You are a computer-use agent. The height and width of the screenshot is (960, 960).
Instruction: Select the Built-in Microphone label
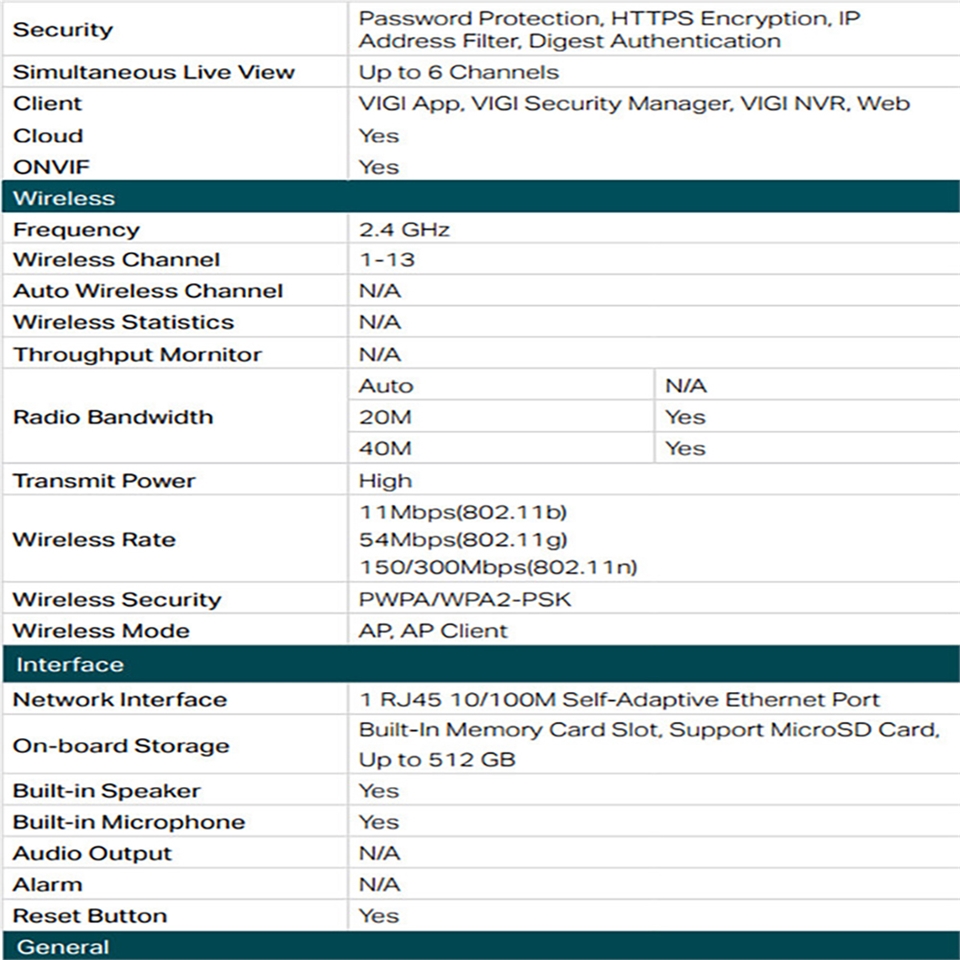pos(128,822)
